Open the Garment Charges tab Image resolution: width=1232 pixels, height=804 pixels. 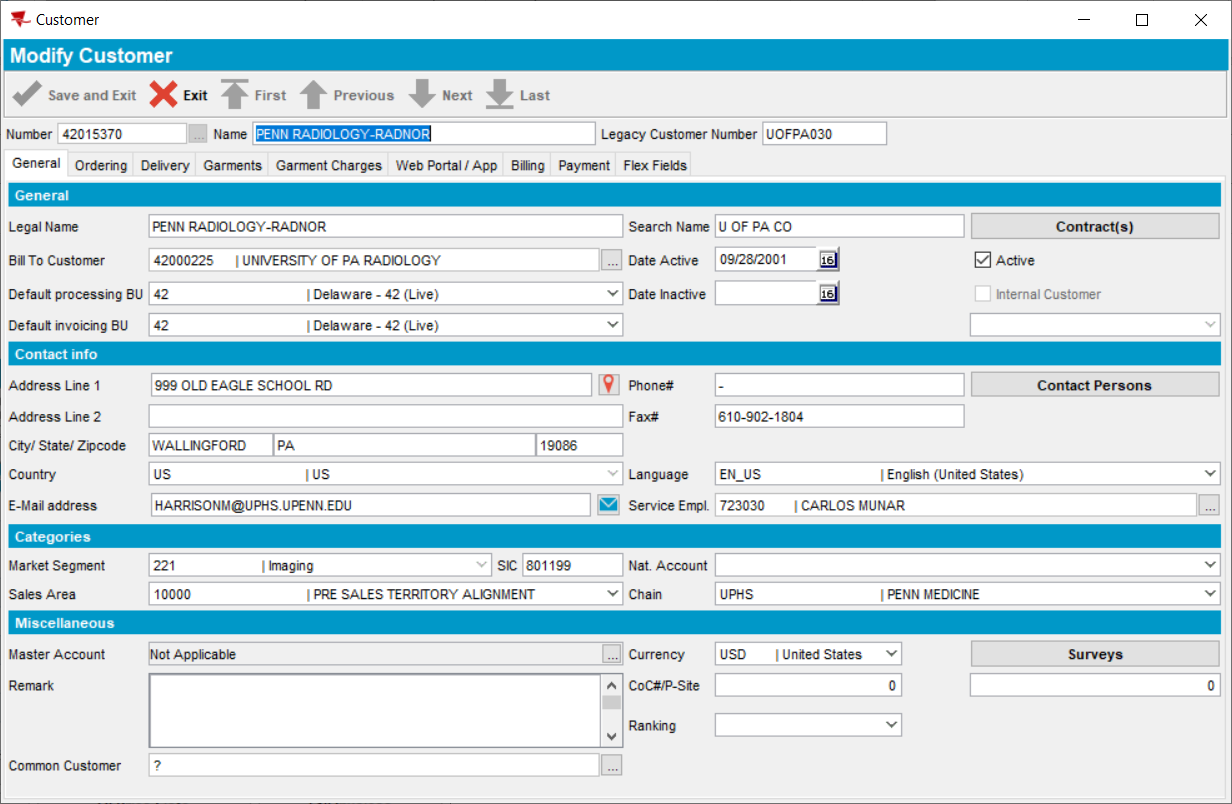click(328, 165)
